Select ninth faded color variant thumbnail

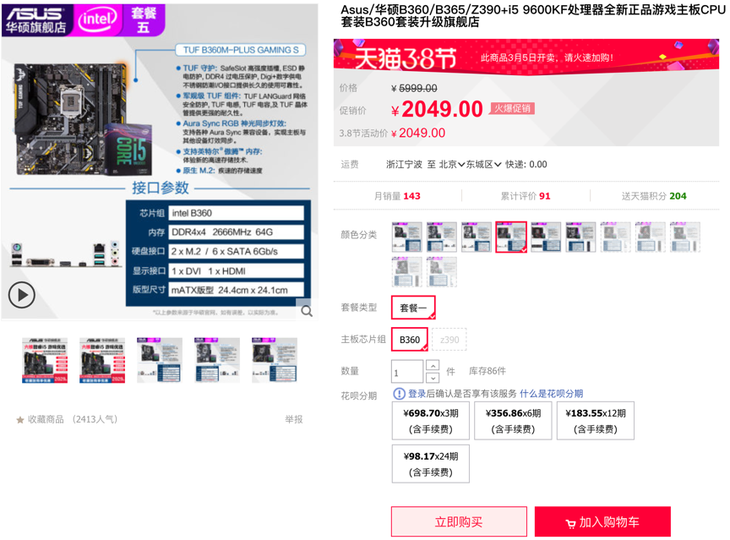[x=685, y=237]
